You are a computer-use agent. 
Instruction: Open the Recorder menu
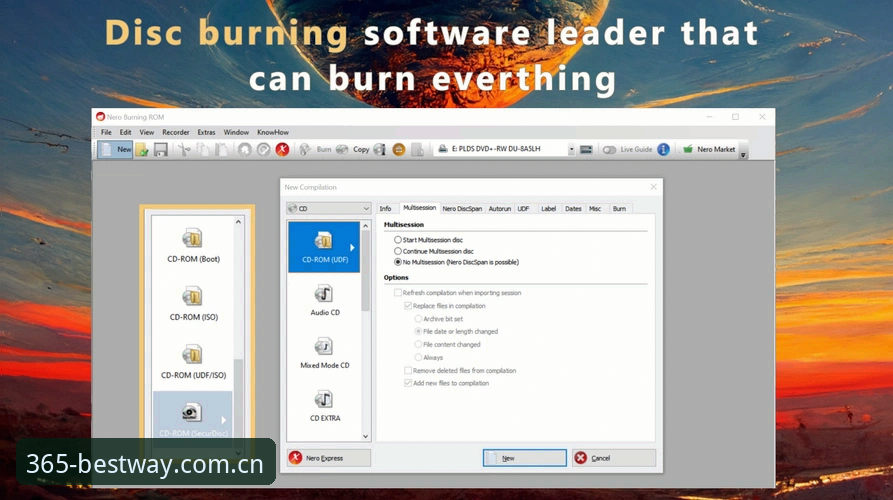(x=175, y=132)
